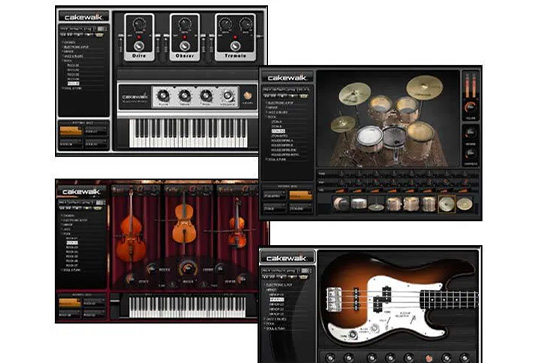Expand the Soul & Funk folder in the drum browser
Screen dimensions: 535x363
click(276, 159)
